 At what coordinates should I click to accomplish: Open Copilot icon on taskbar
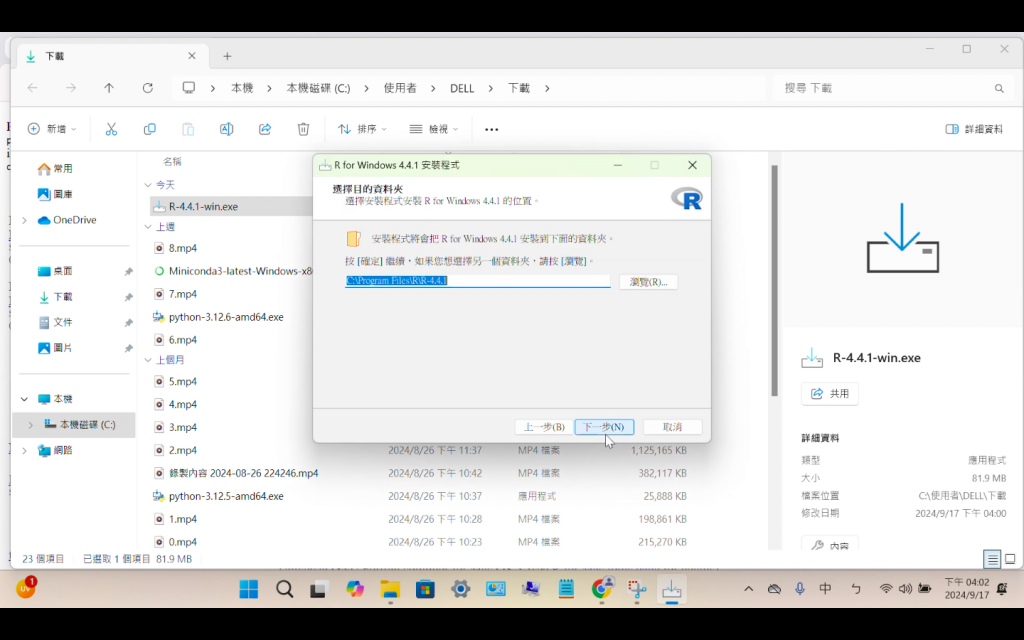pos(355,589)
